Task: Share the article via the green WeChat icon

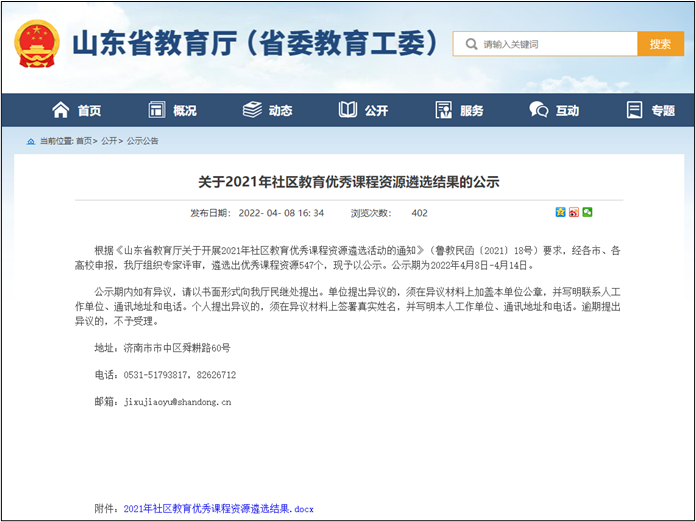Action: tap(587, 212)
